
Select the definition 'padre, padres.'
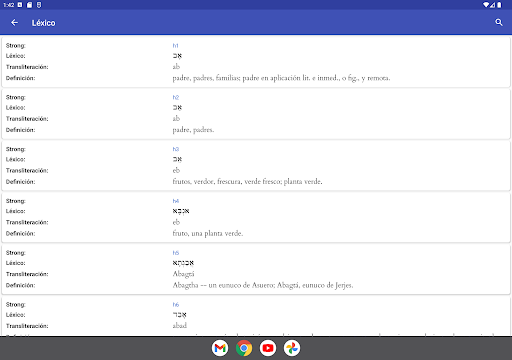pyautogui.click(x=193, y=130)
